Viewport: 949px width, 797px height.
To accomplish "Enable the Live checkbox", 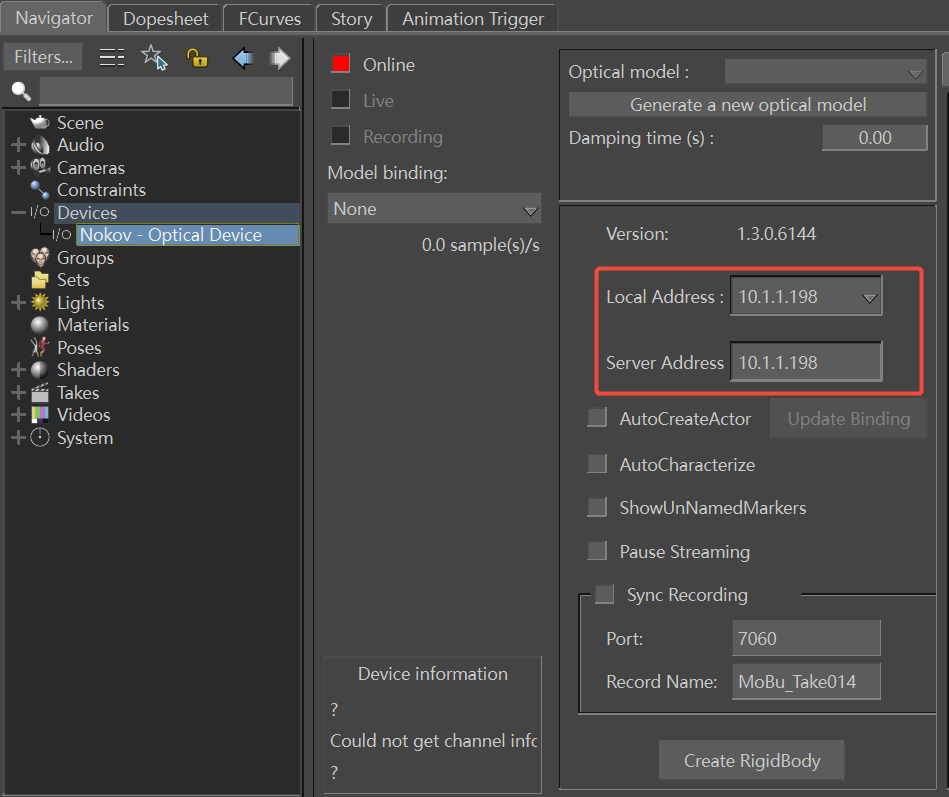I will click(x=341, y=100).
